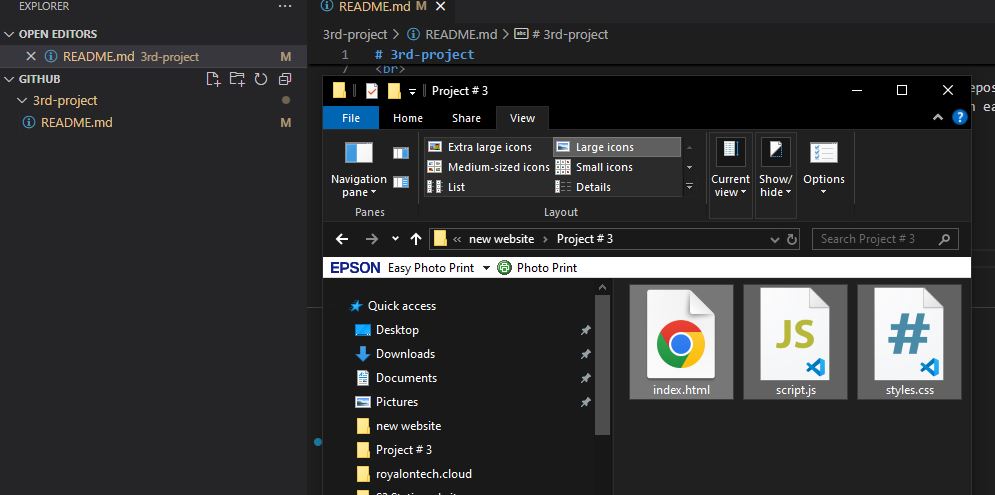Open the Recent locations dropdown arrow
This screenshot has width=995, height=495.
[395, 239]
